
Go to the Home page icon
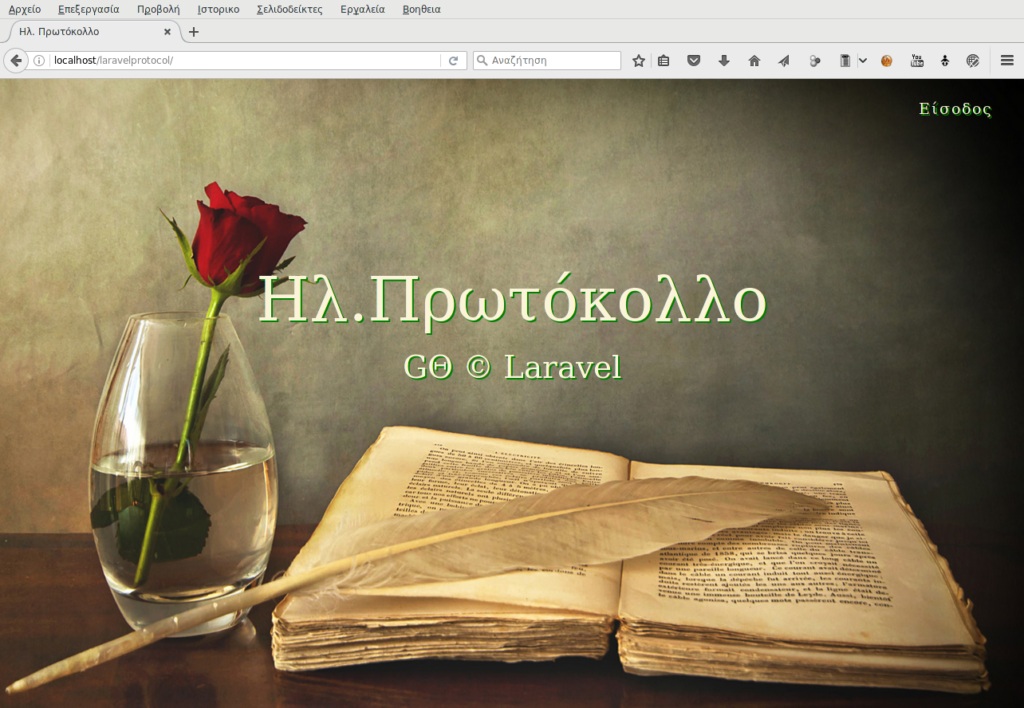[754, 61]
